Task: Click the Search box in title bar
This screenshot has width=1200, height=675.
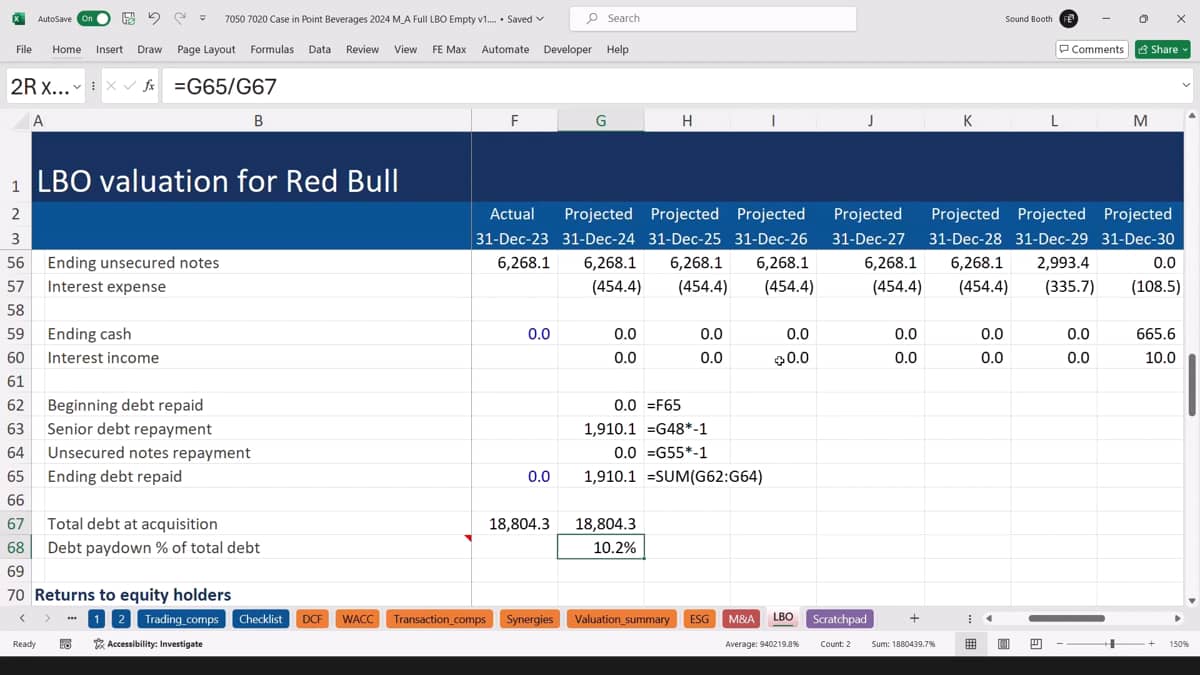Action: click(713, 18)
